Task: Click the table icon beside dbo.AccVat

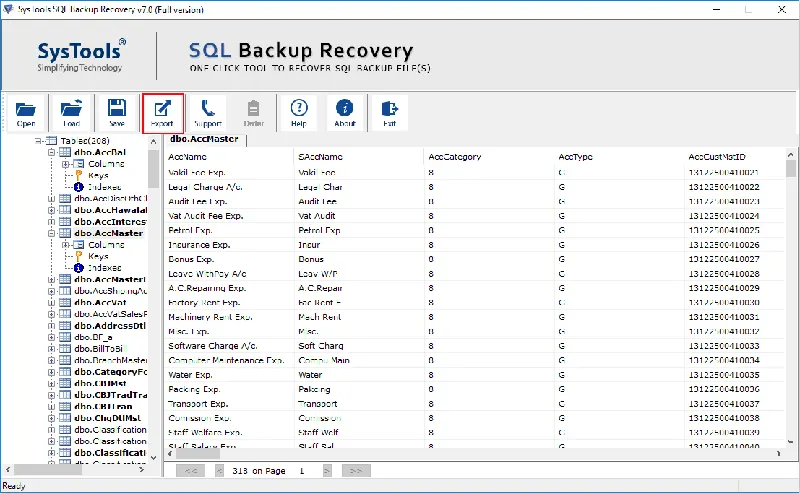Action: [x=65, y=302]
